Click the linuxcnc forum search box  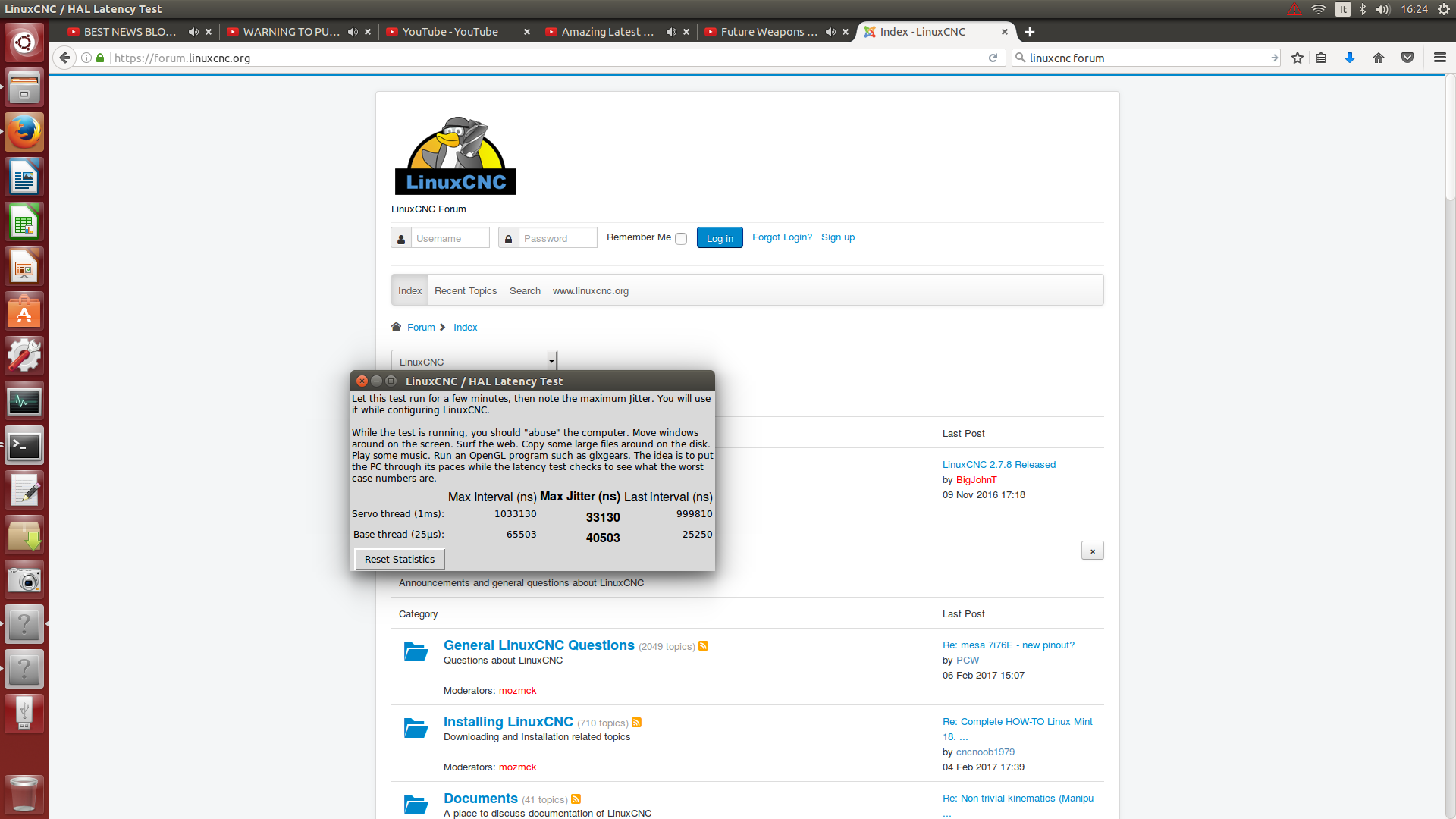pos(1147,58)
